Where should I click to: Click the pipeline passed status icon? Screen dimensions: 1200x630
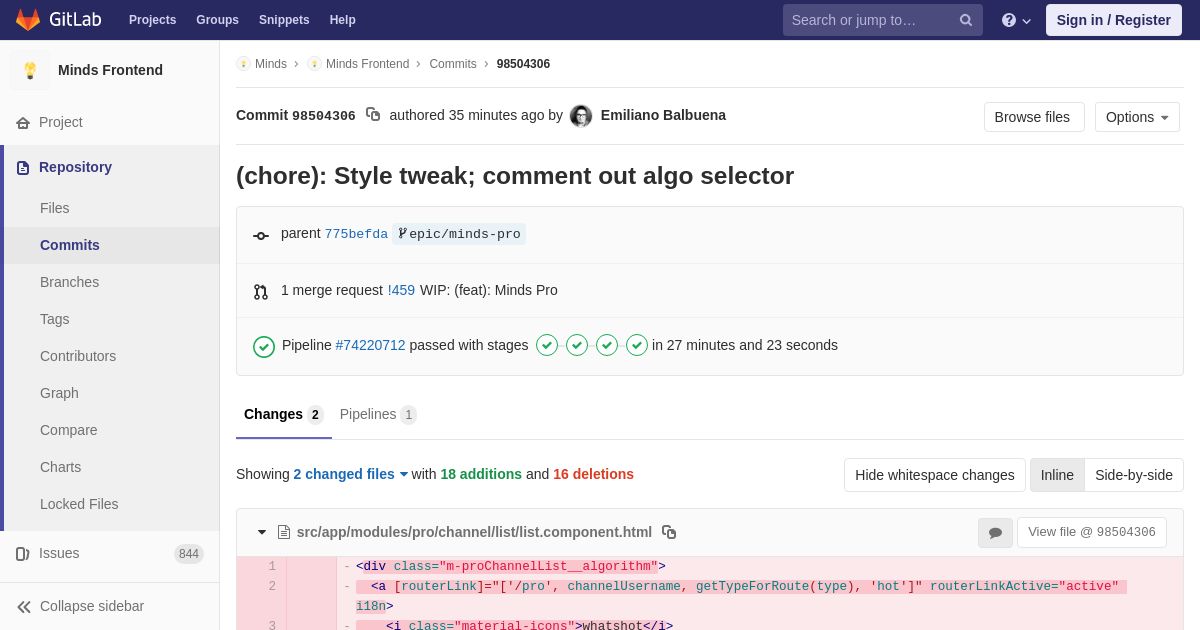[x=264, y=346]
